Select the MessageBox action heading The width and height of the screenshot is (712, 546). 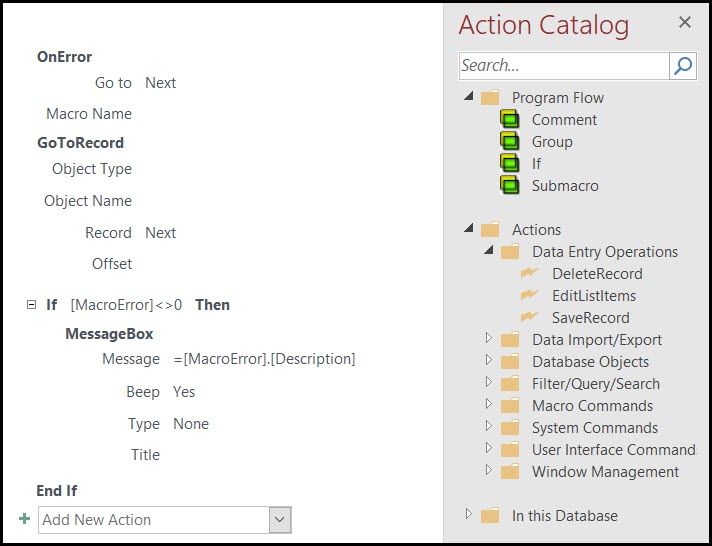pos(109,334)
